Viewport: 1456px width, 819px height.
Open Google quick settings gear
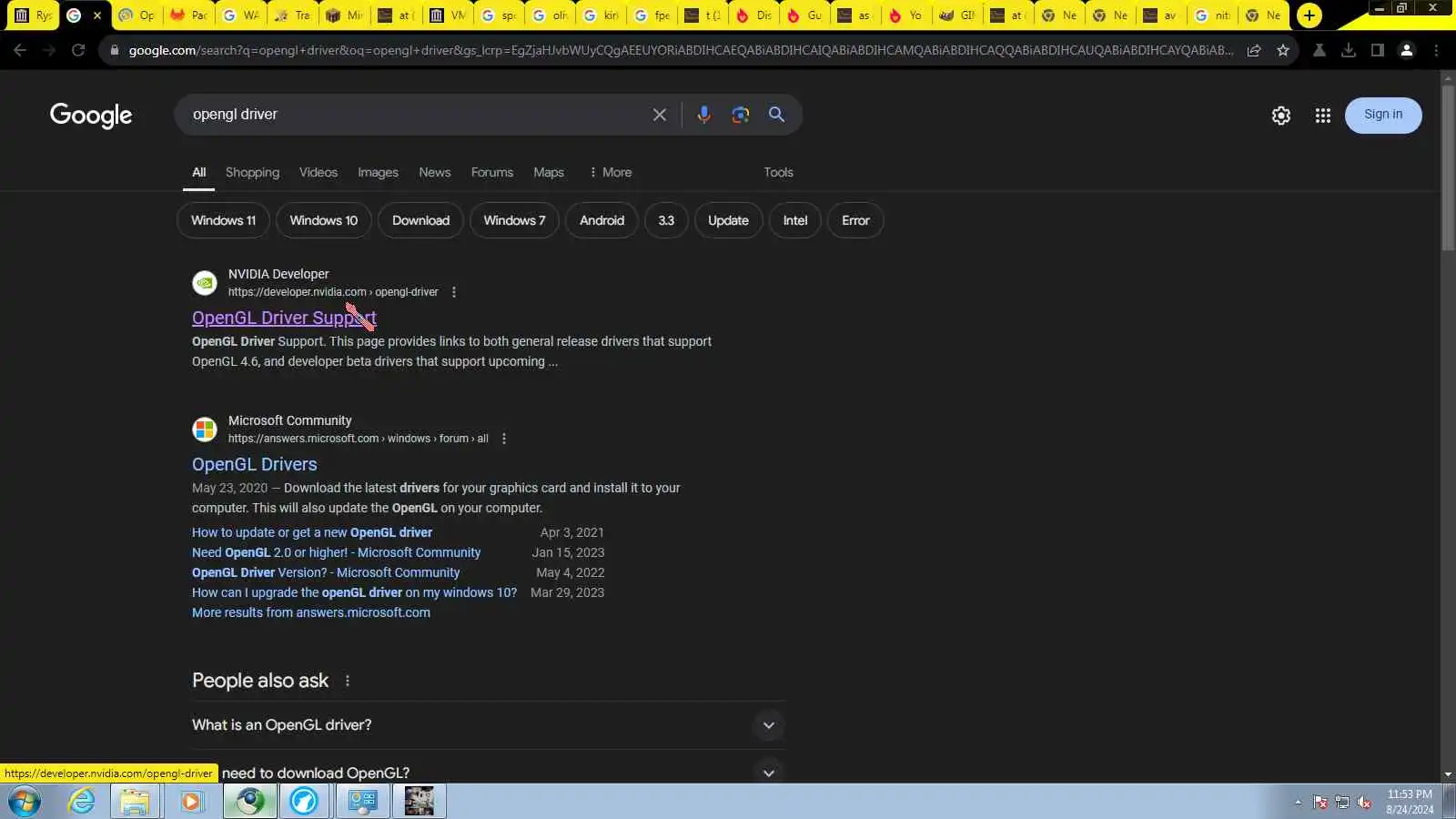pos(1281,116)
